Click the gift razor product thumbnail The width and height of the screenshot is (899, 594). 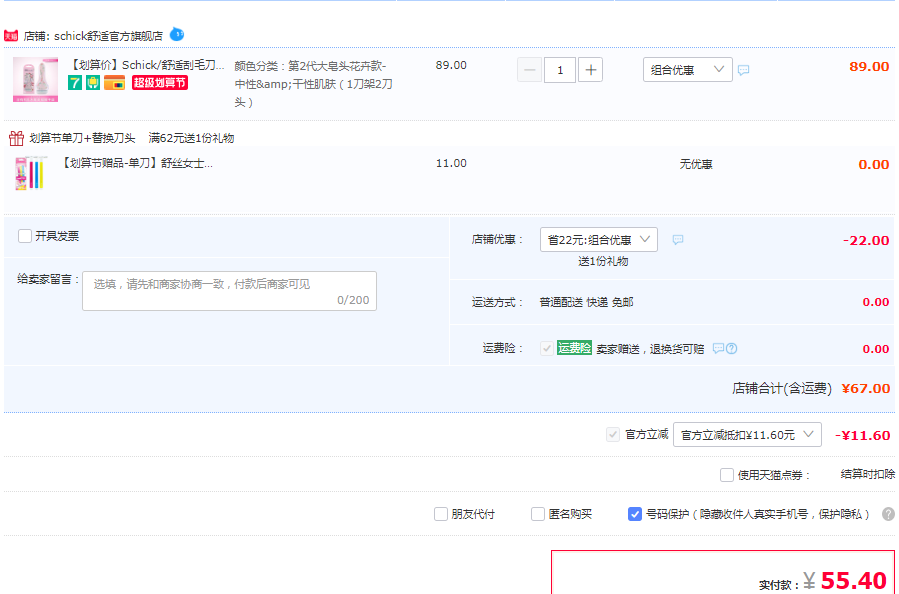point(30,173)
